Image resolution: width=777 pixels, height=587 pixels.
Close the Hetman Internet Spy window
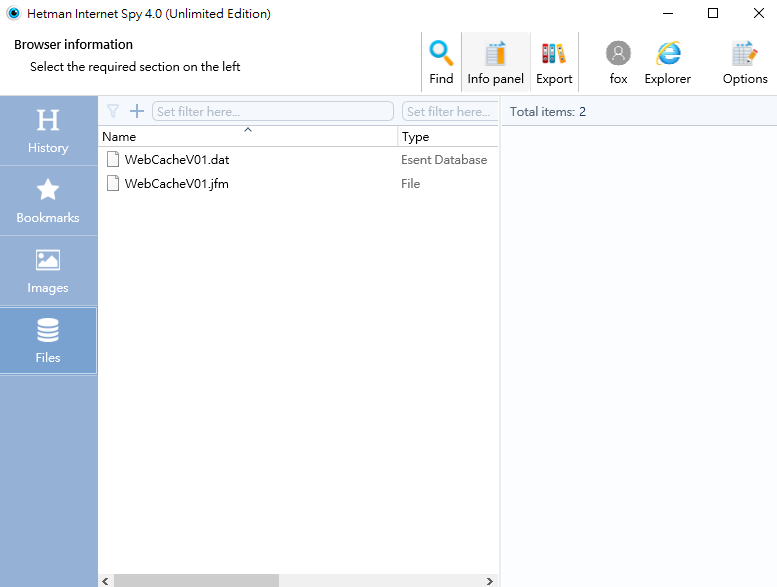click(758, 13)
